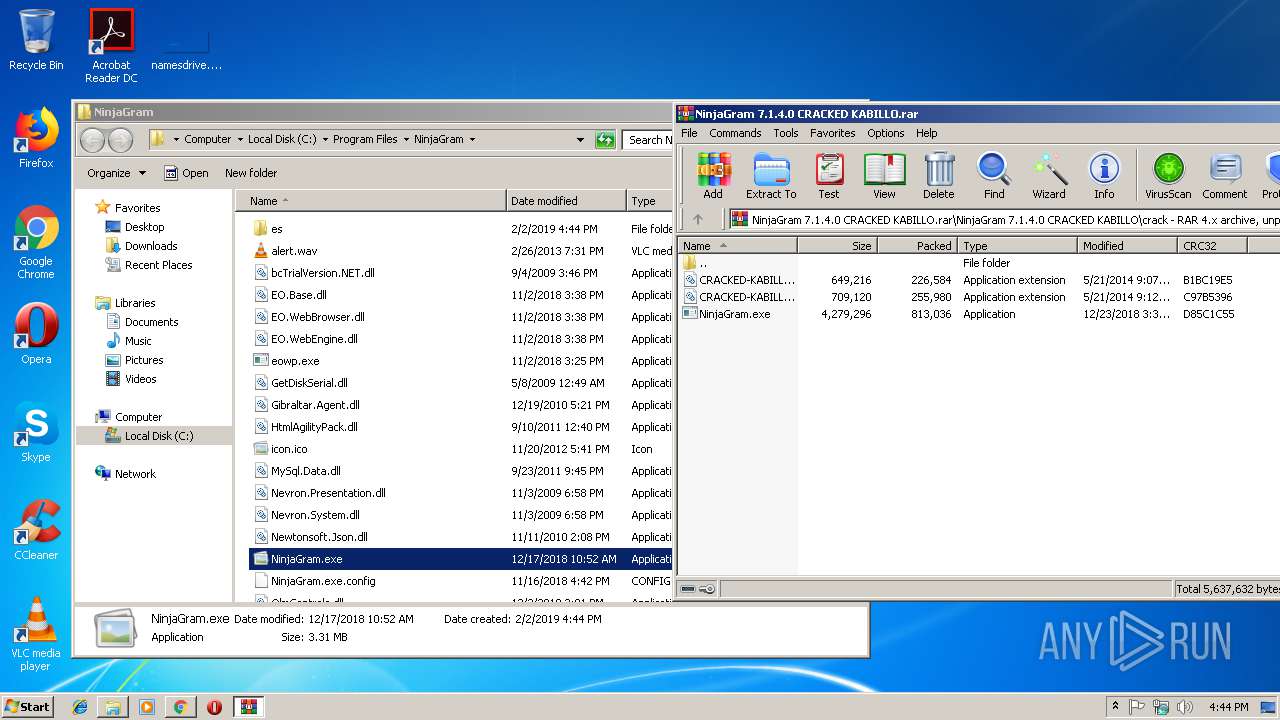1280x720 pixels.
Task: Select Music library
Action: [138, 341]
